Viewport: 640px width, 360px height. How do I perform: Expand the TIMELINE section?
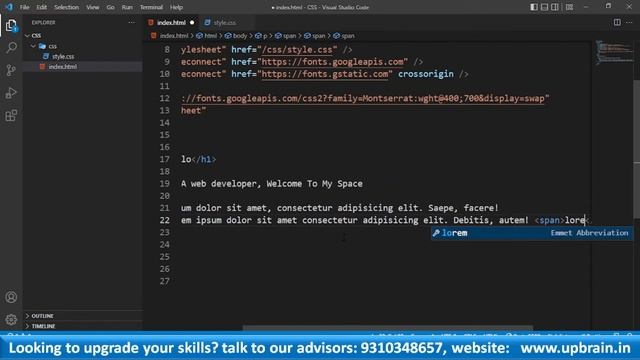click(x=43, y=326)
